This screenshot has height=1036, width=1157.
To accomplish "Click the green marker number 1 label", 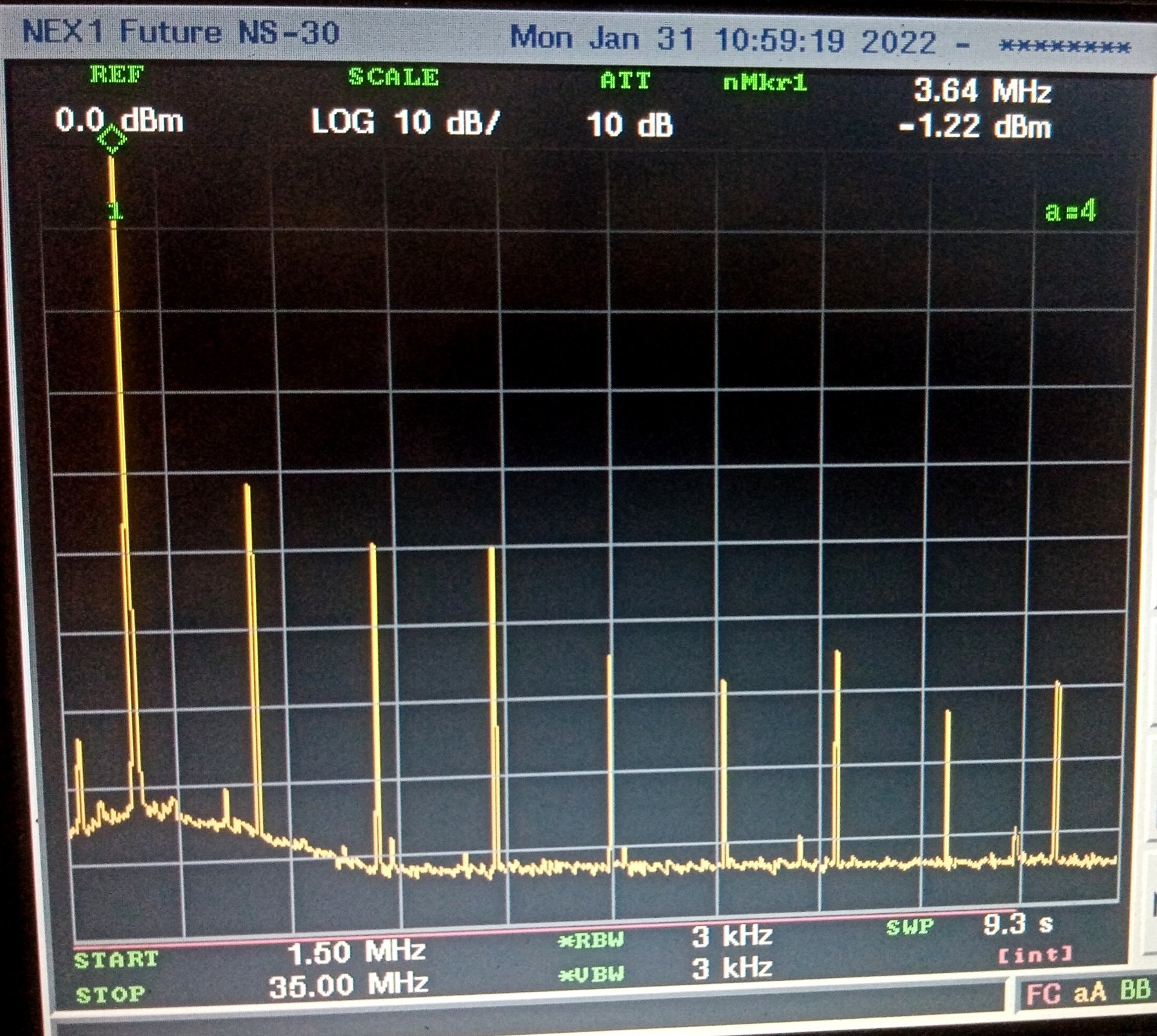I will click(115, 211).
